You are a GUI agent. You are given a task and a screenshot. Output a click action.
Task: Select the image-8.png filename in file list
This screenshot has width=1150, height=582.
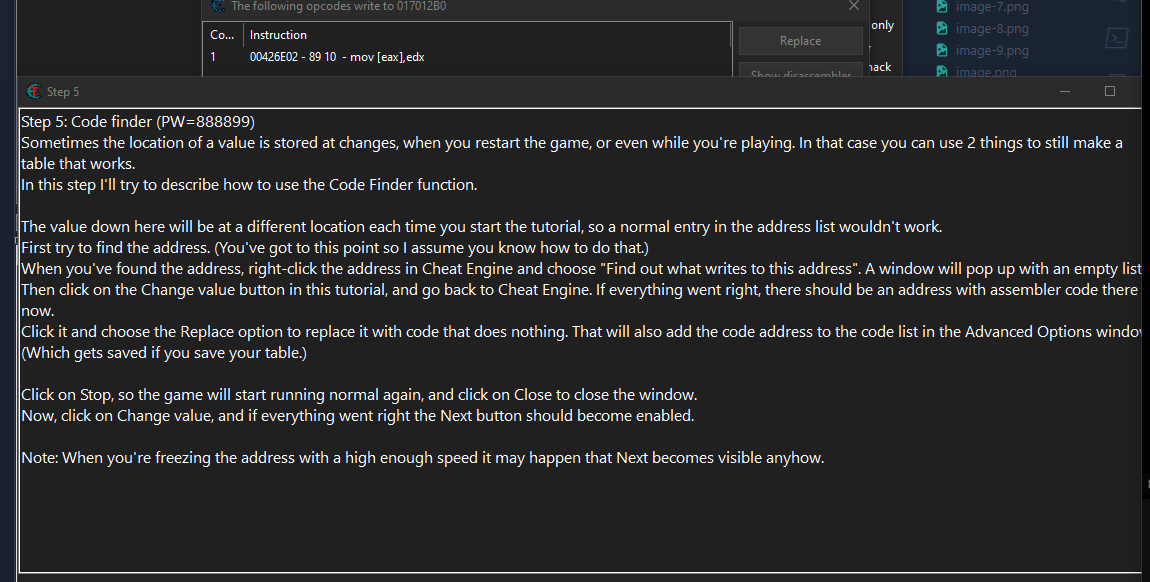992,29
